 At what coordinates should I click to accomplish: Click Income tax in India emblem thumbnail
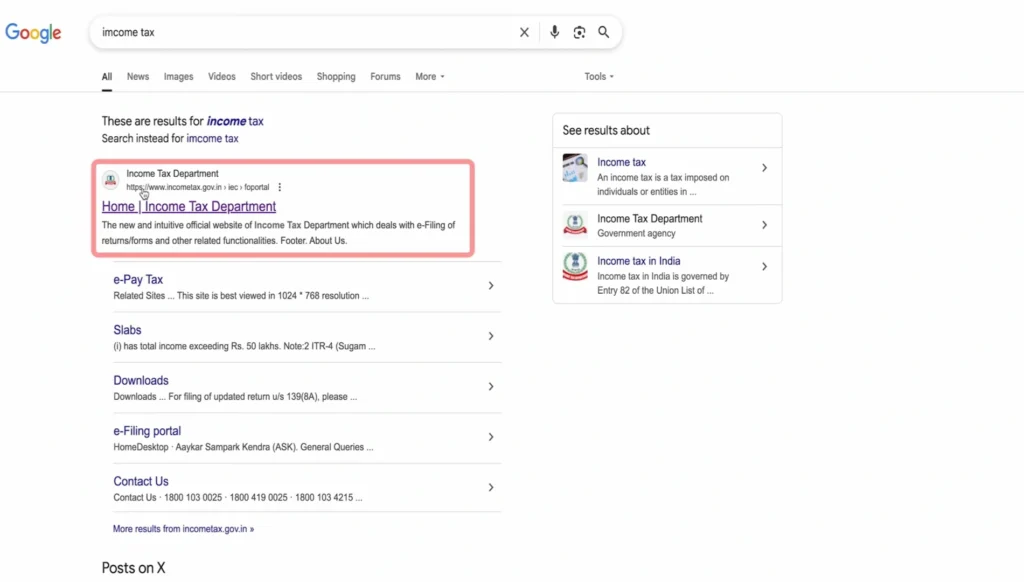pyautogui.click(x=575, y=267)
